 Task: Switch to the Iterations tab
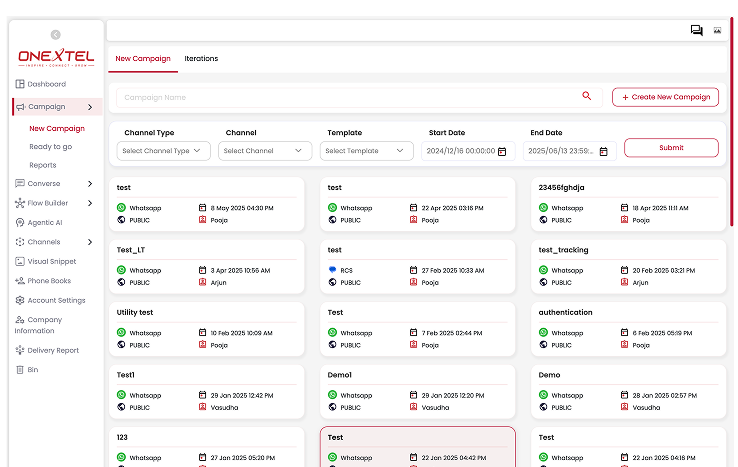point(201,59)
